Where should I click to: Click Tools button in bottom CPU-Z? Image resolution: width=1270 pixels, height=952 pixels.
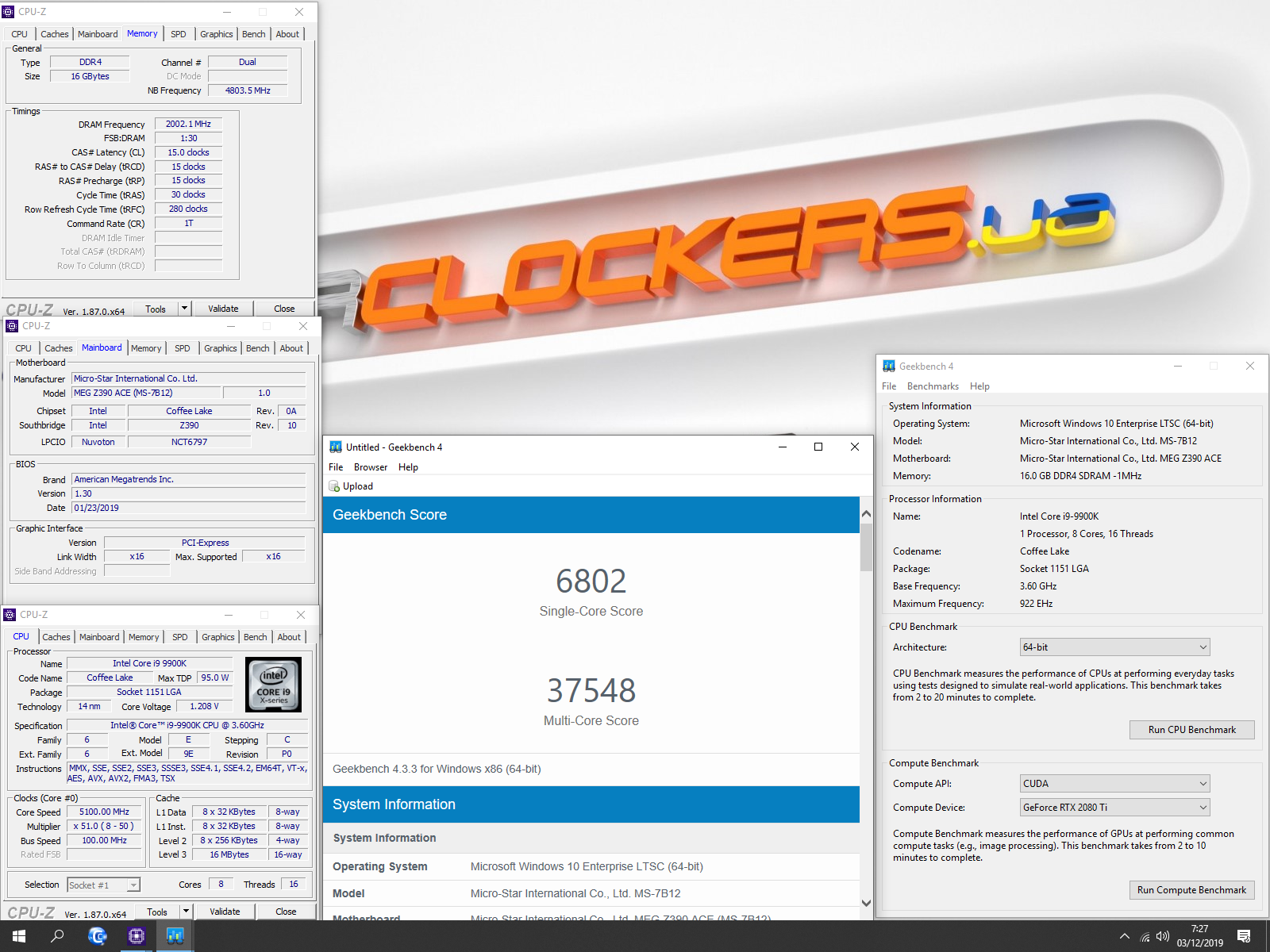click(x=157, y=912)
